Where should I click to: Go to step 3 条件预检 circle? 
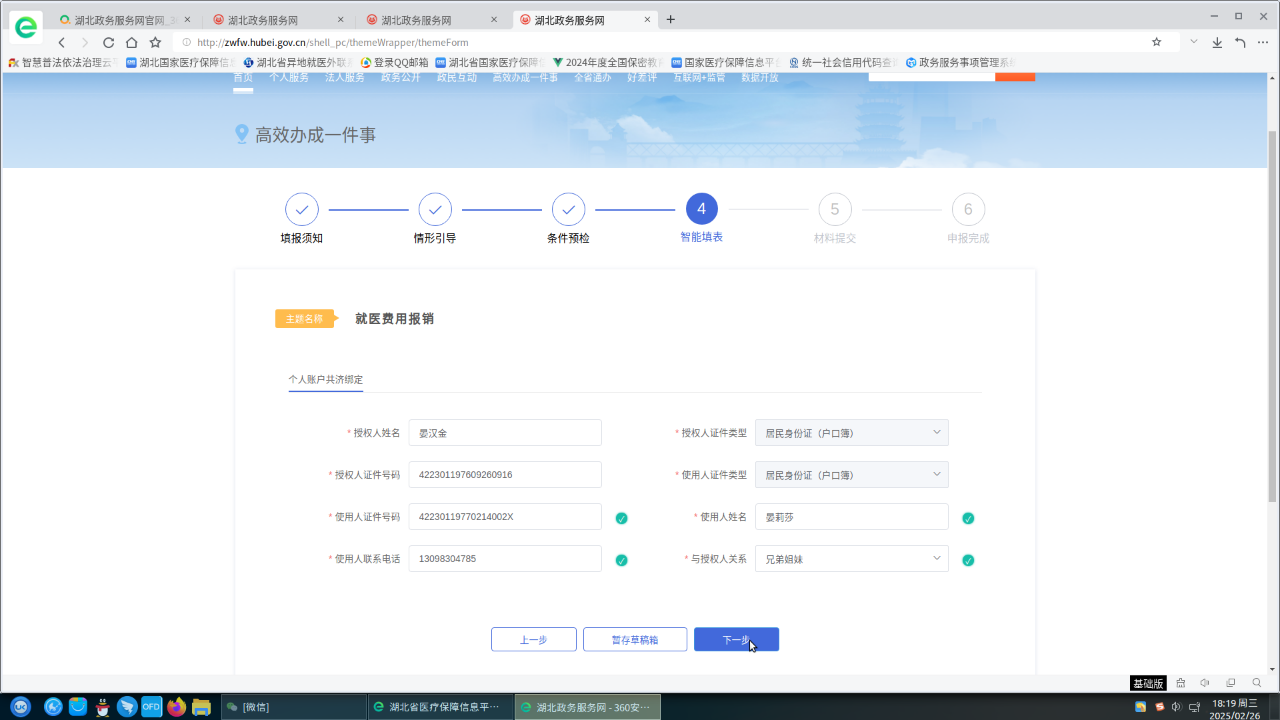click(568, 209)
